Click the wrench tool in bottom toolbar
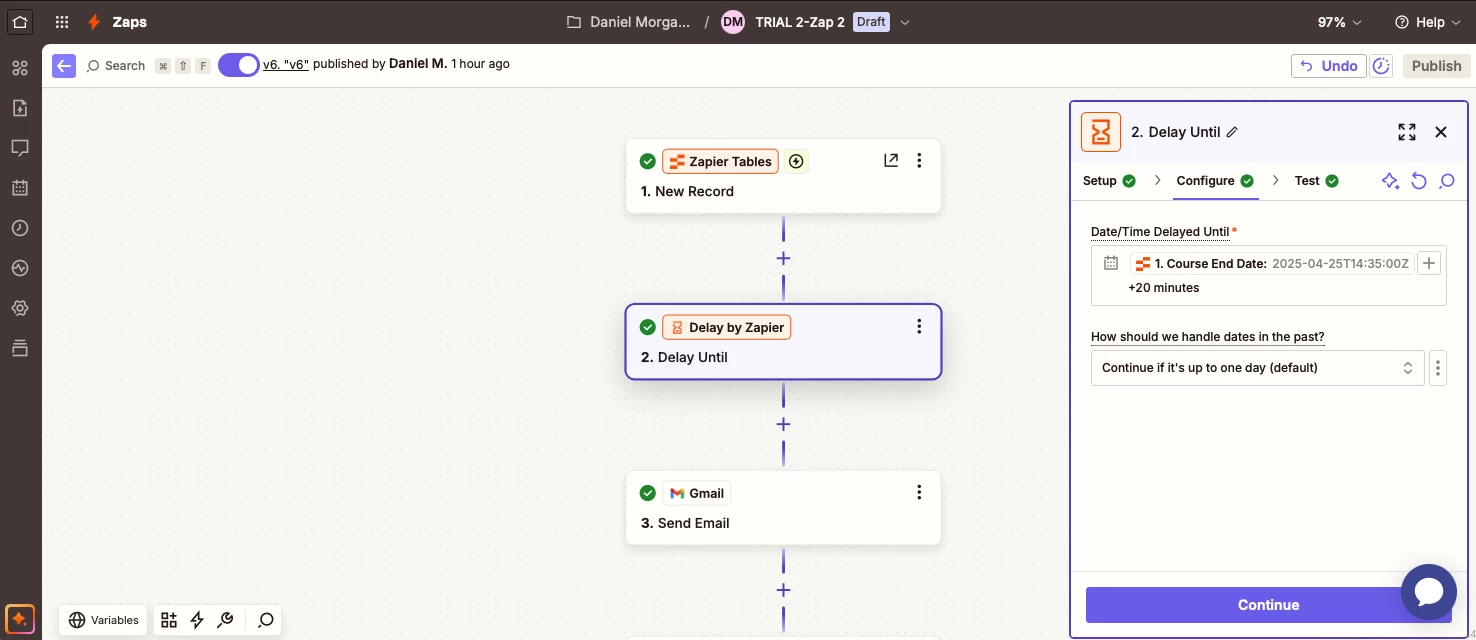Image resolution: width=1476 pixels, height=640 pixels. 225,620
